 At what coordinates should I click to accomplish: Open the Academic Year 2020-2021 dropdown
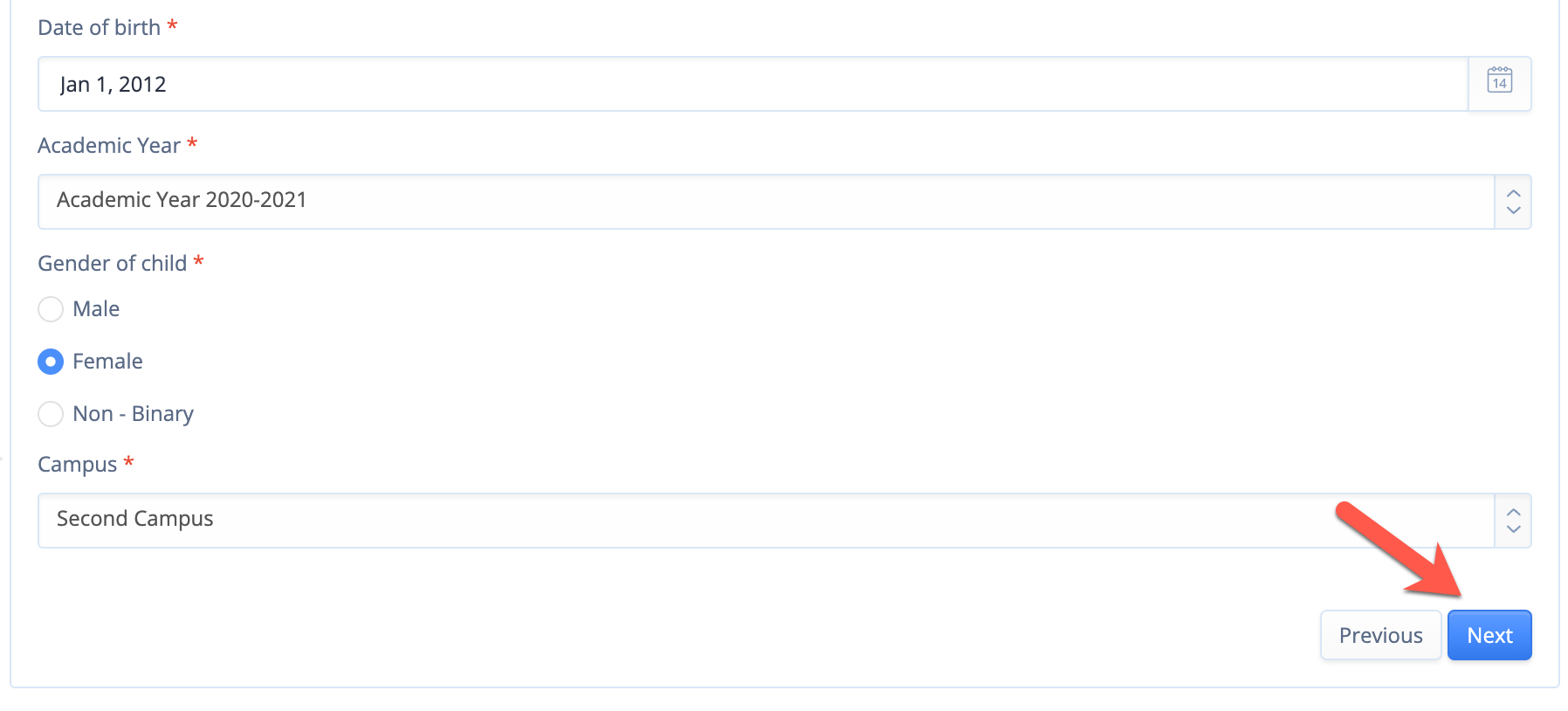pos(784,202)
